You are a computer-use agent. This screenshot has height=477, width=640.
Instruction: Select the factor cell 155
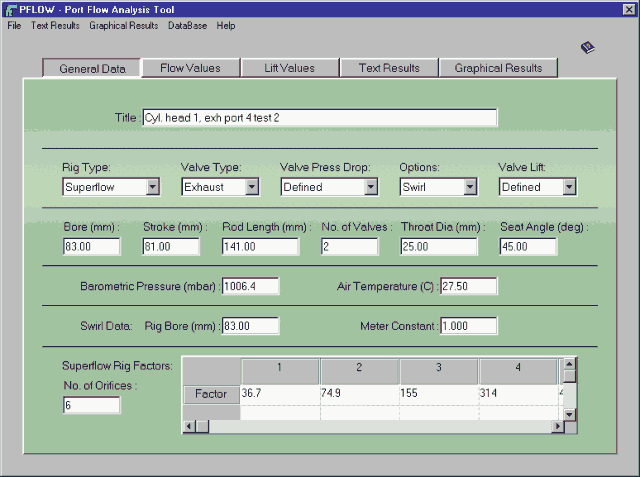coord(439,393)
